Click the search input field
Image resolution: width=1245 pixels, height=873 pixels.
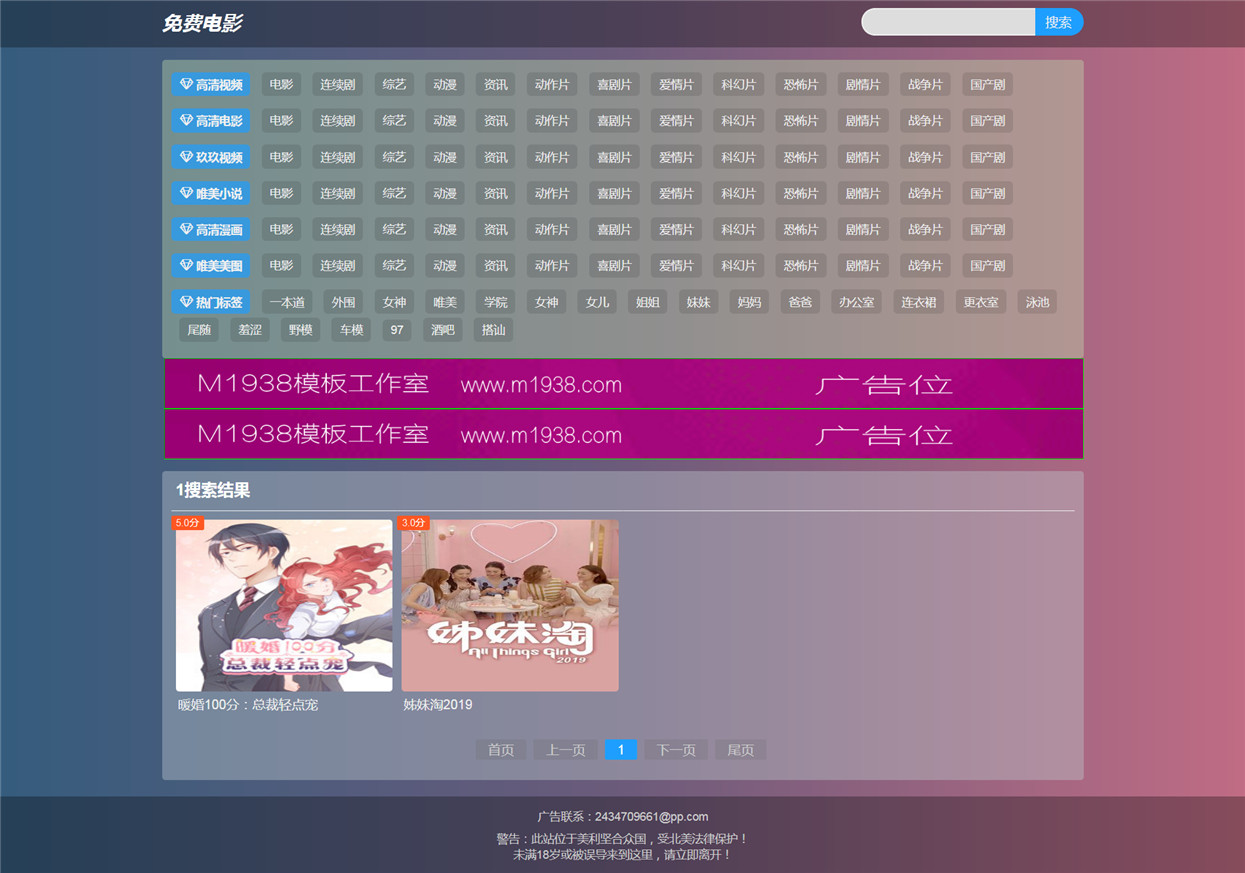(x=948, y=22)
